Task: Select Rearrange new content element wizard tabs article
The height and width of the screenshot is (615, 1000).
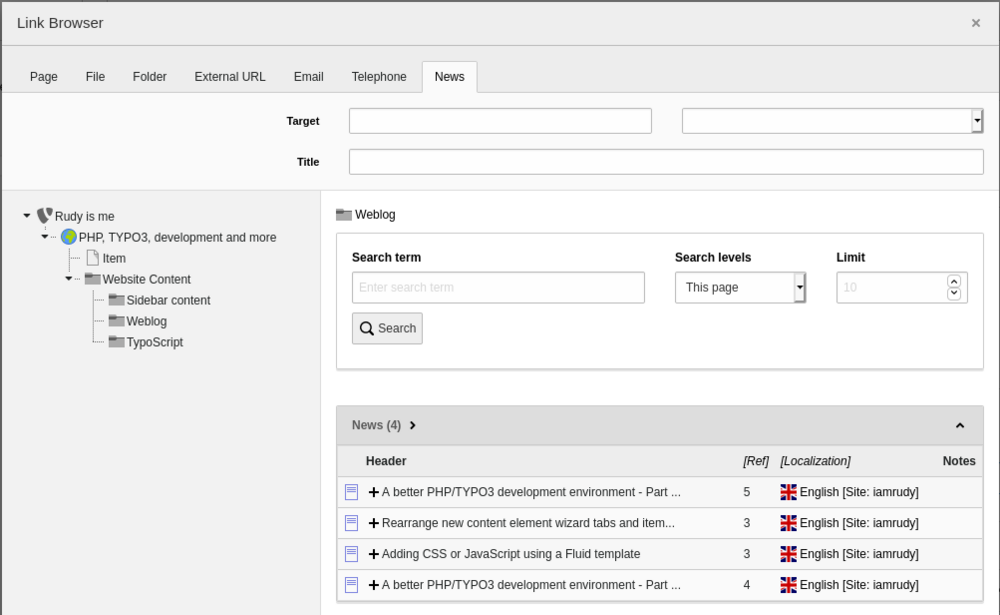Action: [528, 523]
